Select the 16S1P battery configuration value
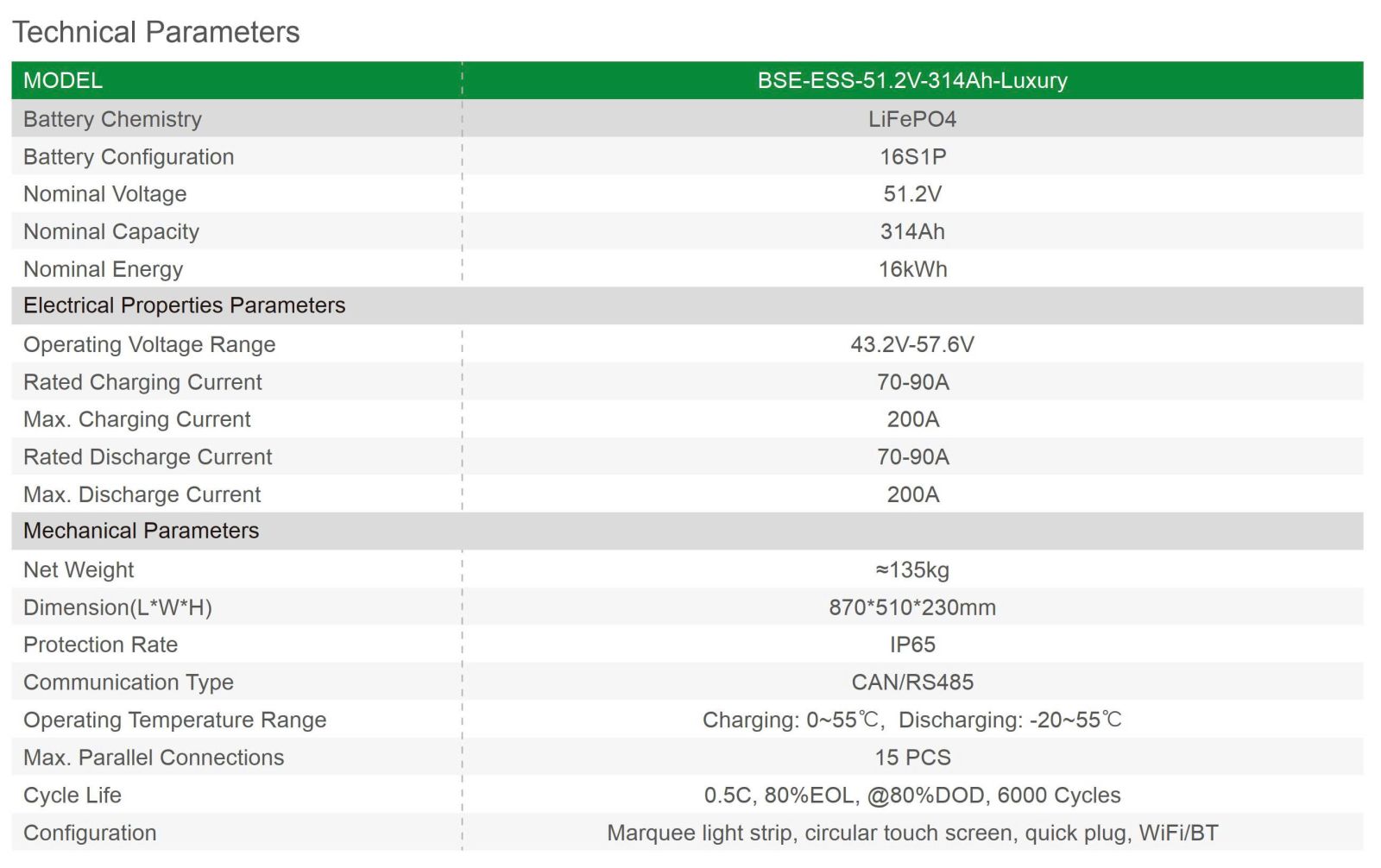 tap(912, 157)
